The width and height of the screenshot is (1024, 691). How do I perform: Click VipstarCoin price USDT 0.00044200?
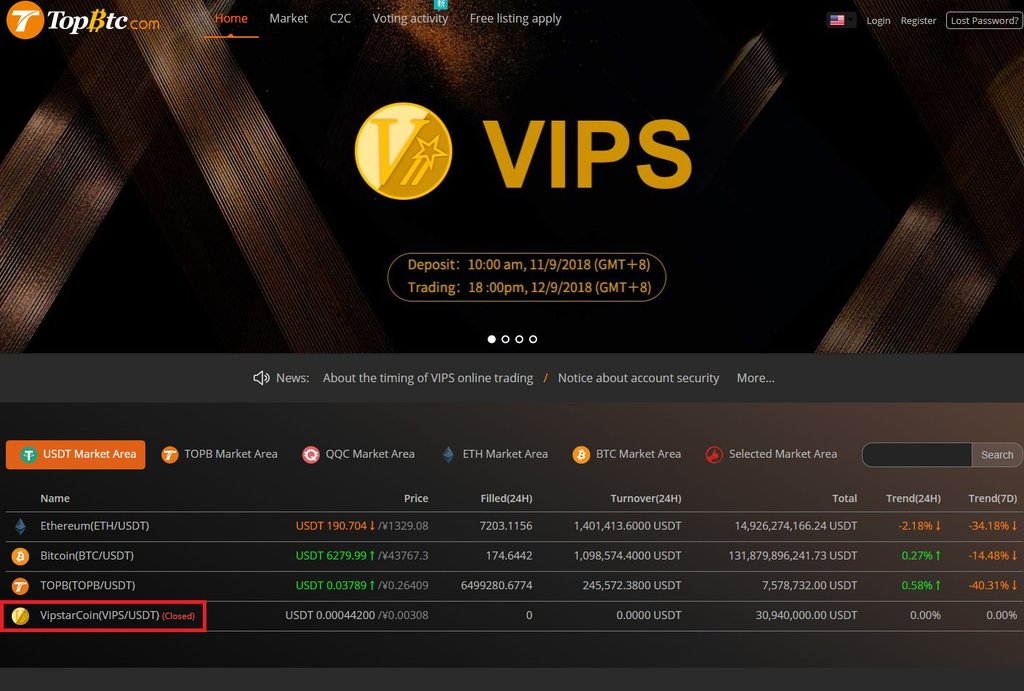point(330,615)
